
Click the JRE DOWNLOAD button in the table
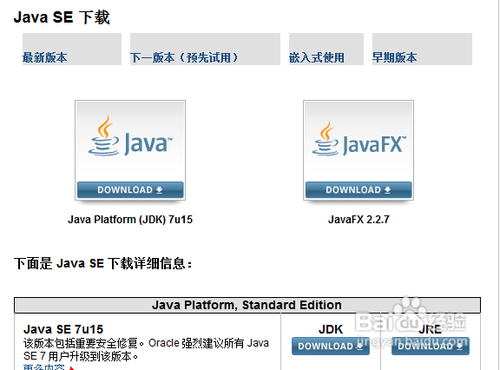tap(430, 346)
